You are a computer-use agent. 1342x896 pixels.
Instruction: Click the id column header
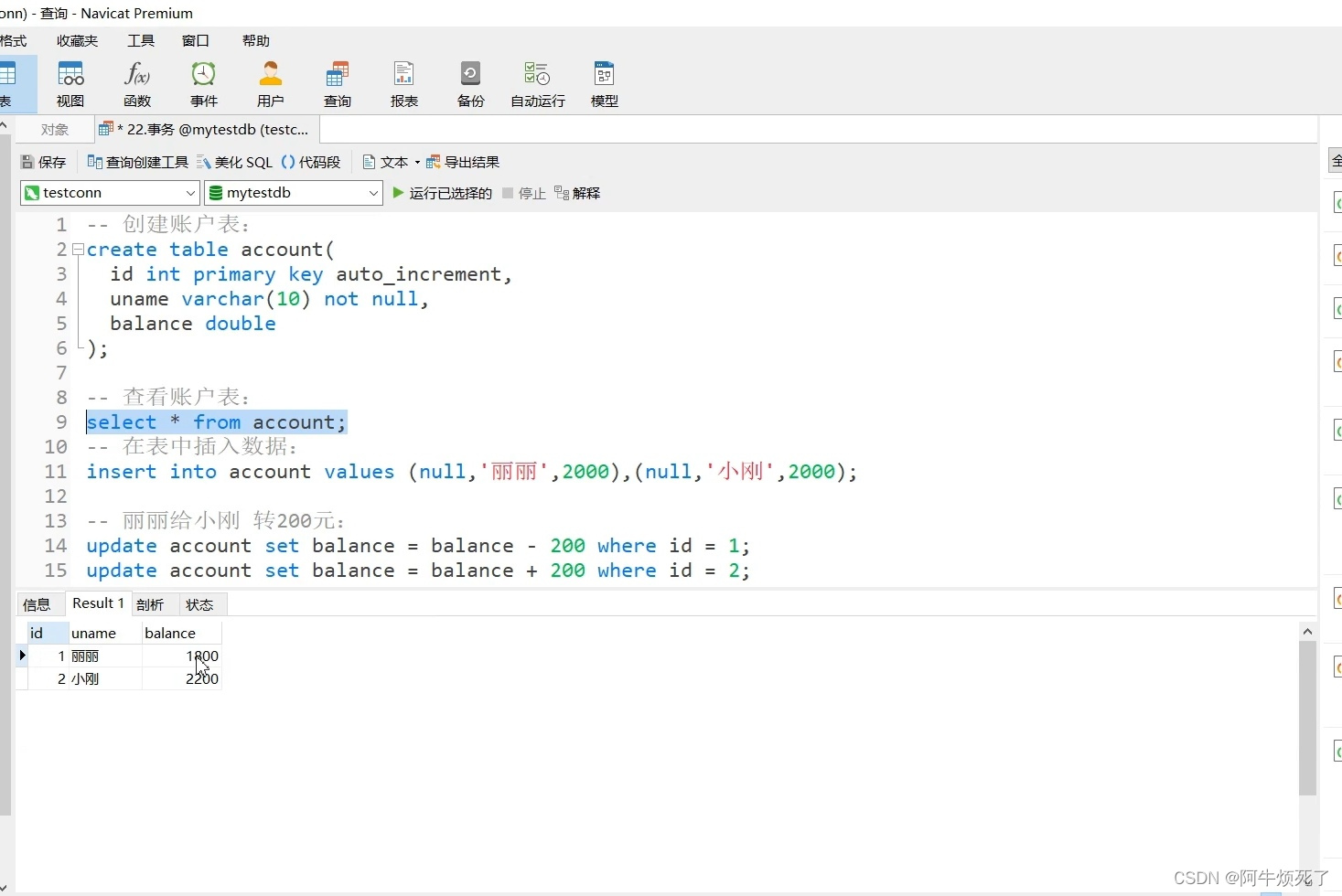pyautogui.click(x=48, y=633)
